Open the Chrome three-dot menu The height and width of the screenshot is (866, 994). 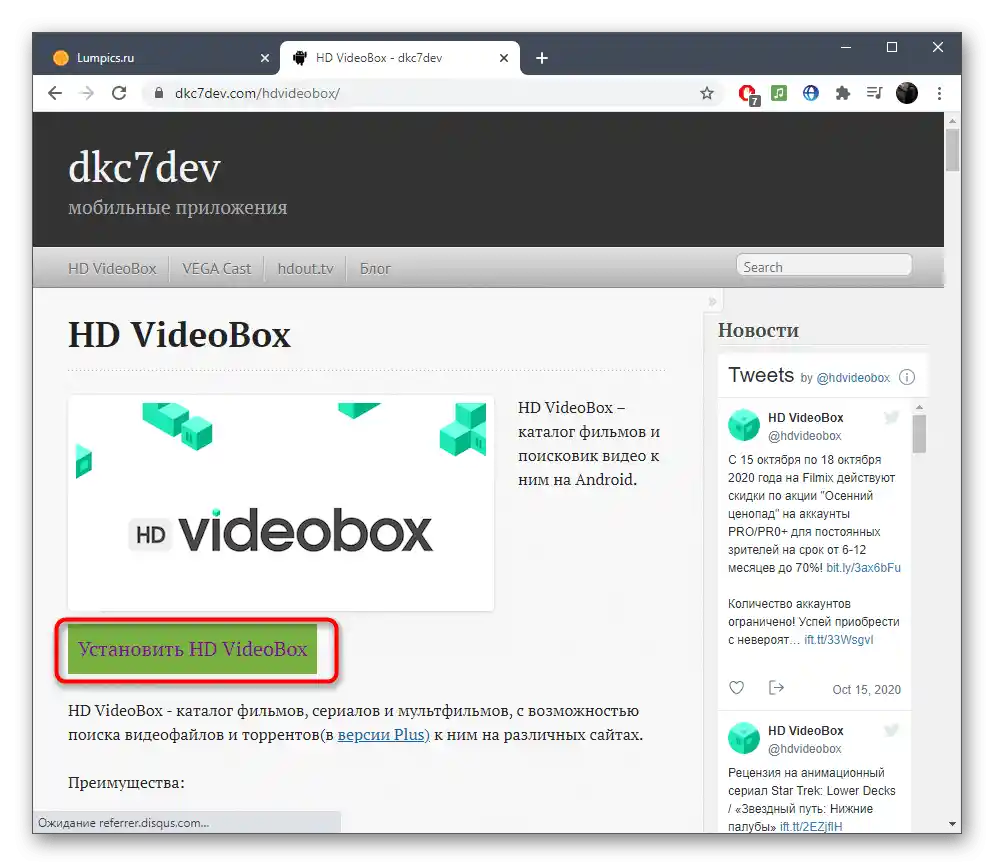[x=939, y=93]
